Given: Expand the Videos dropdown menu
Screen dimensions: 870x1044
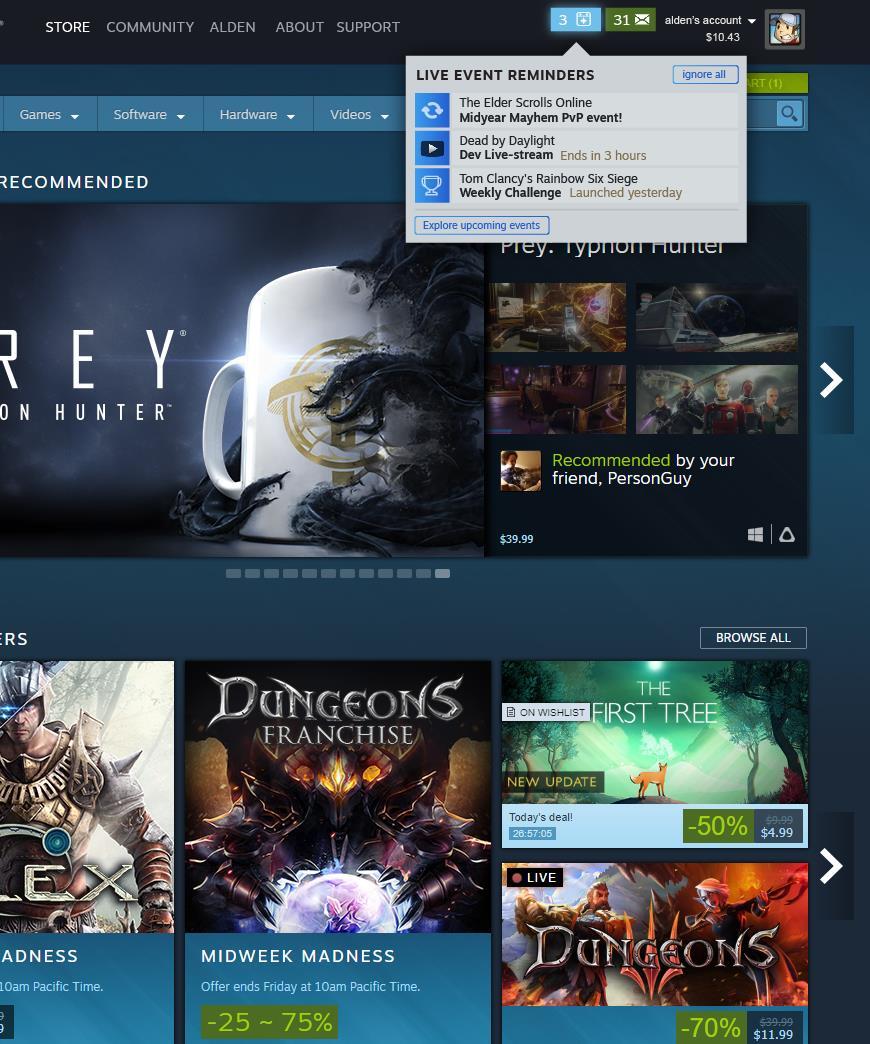Looking at the screenshot, I should point(359,115).
